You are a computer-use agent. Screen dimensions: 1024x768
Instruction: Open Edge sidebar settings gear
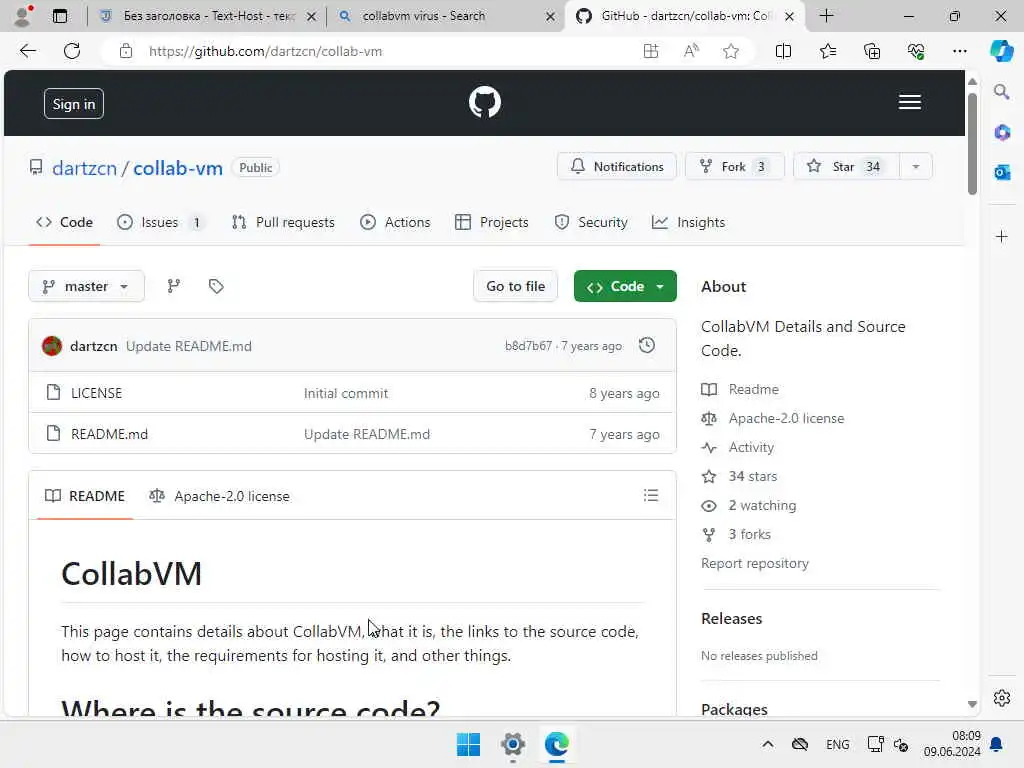pyautogui.click(x=1002, y=697)
